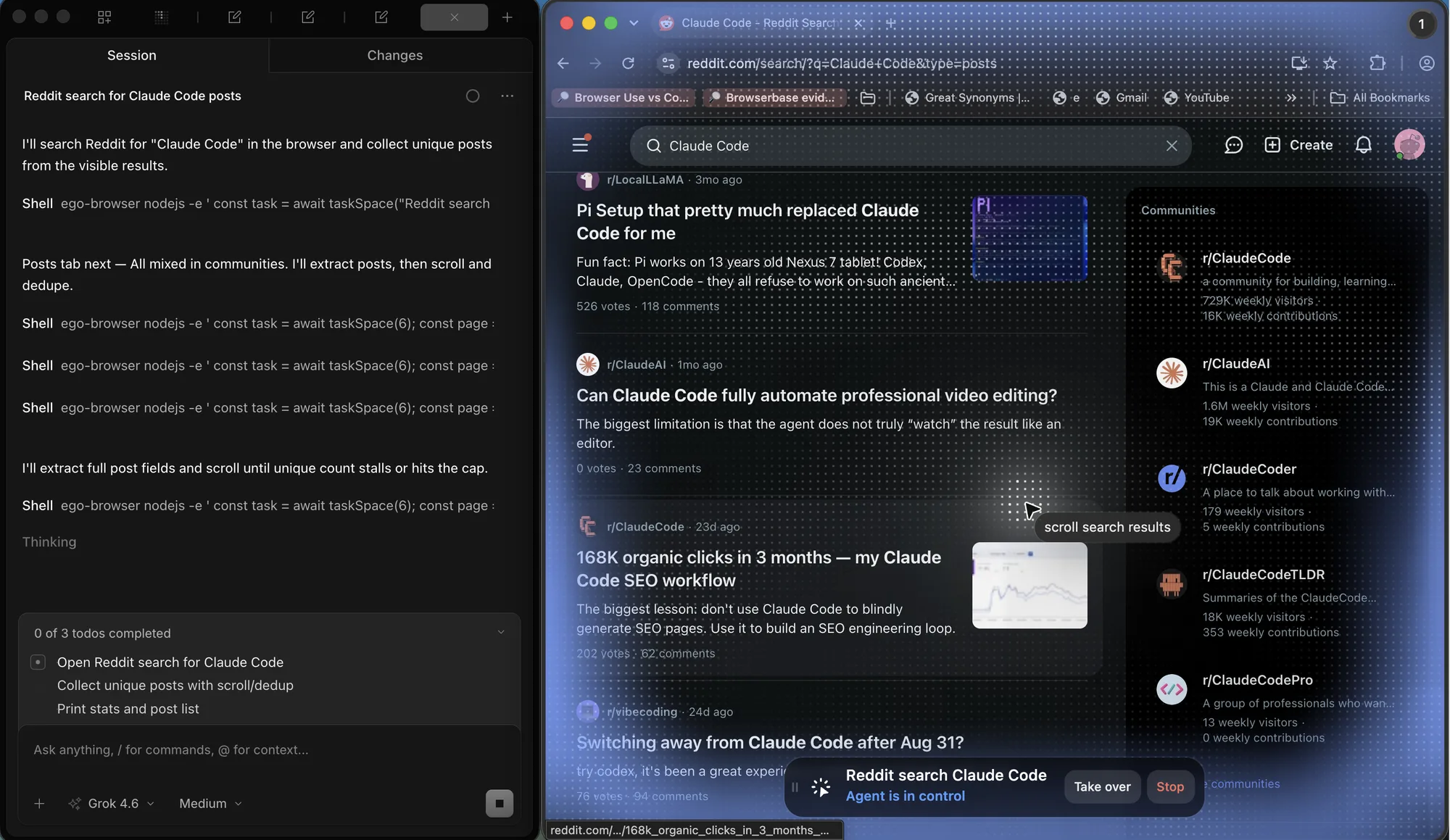Click Take over button
Image resolution: width=1450 pixels, height=840 pixels.
coord(1102,786)
